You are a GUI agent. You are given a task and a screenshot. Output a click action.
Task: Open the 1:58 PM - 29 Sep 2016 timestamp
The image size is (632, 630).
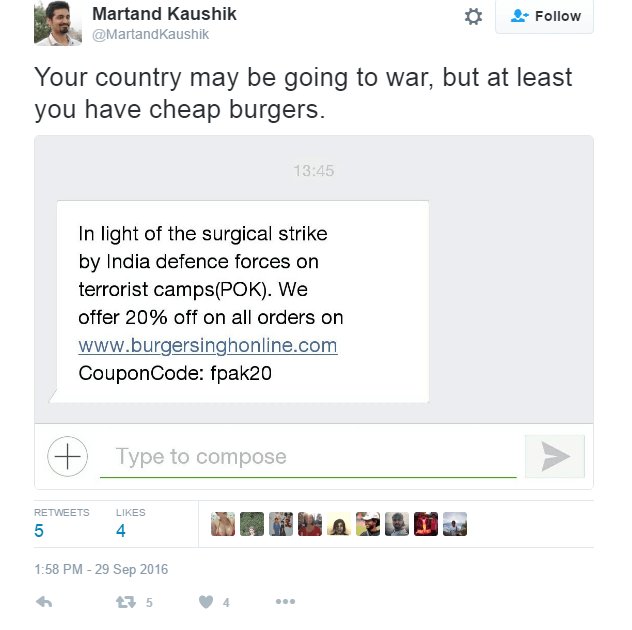101,569
